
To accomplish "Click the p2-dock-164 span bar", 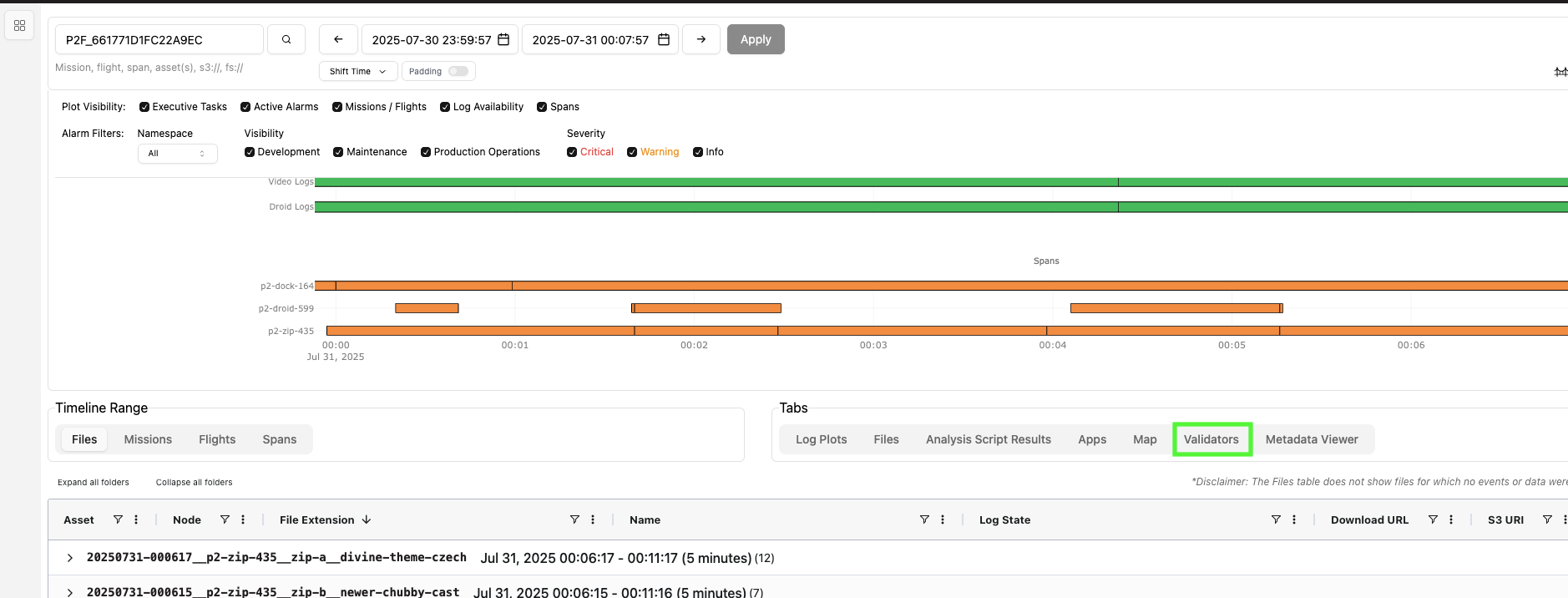I will pyautogui.click(x=941, y=286).
